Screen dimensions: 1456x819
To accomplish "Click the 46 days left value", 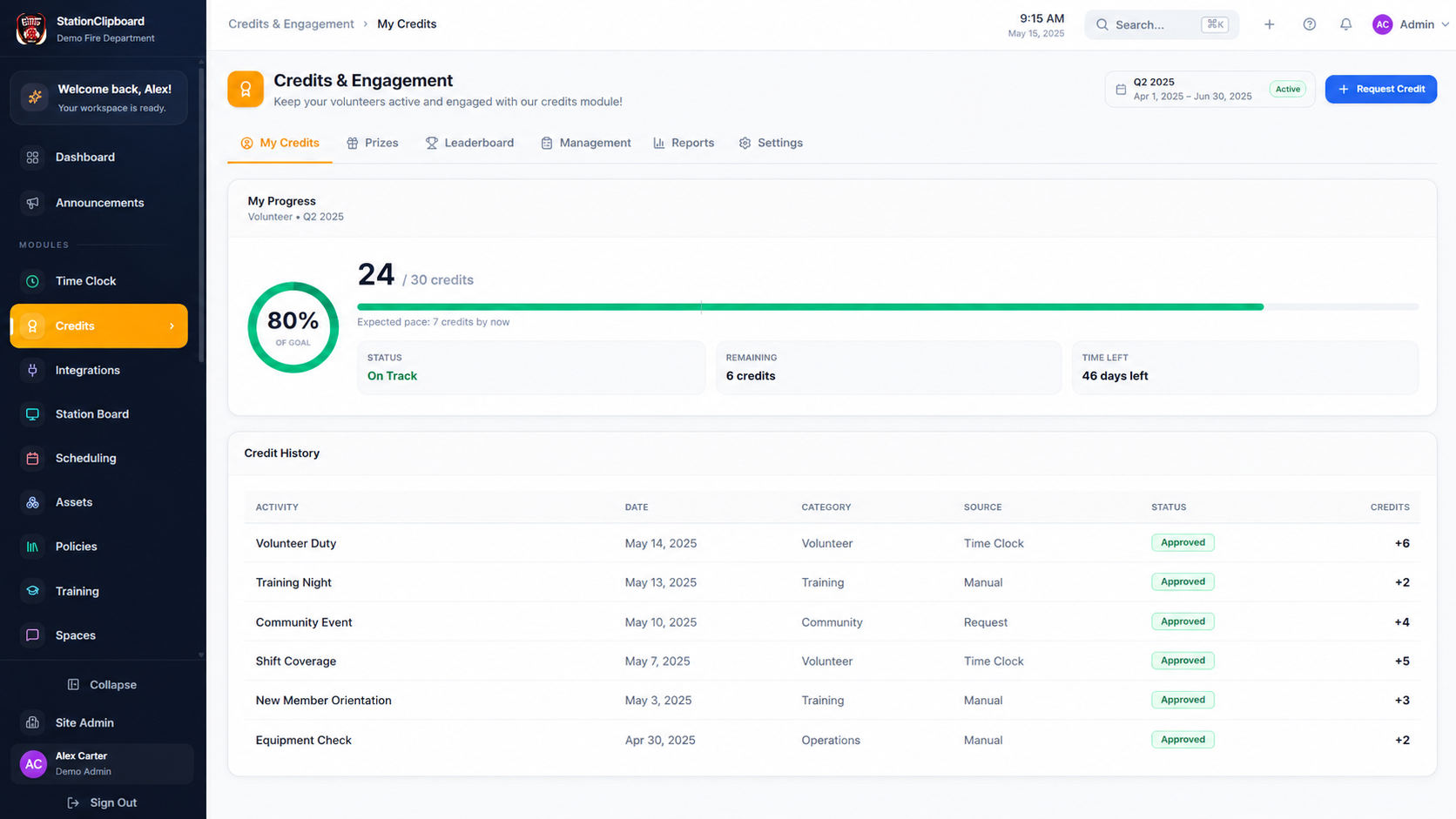I will [x=1115, y=376].
